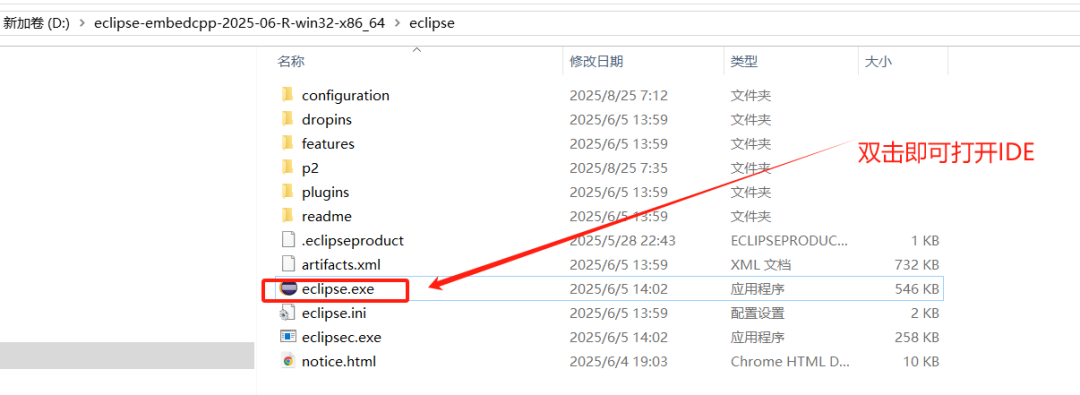Click the 546 KB size cell
Screen dimensions: 1080x395
(917, 289)
